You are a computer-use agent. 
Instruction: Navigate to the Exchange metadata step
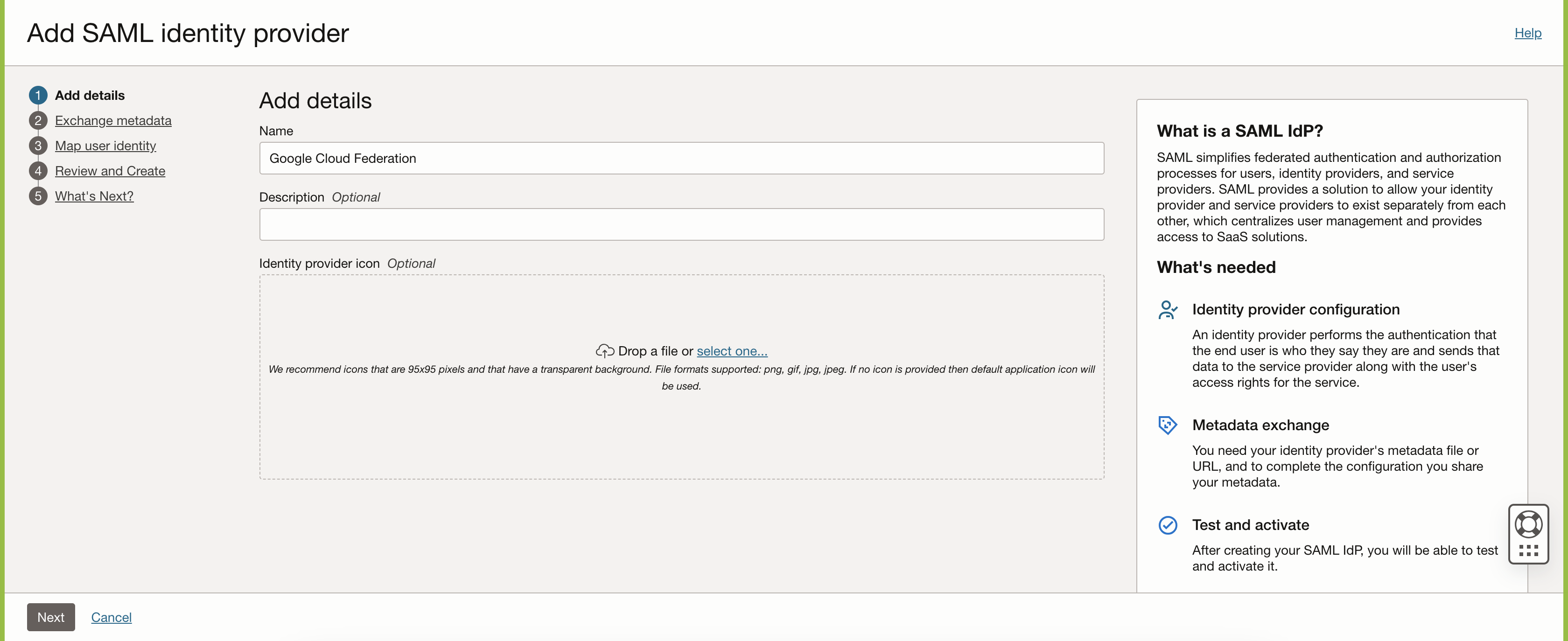tap(113, 120)
